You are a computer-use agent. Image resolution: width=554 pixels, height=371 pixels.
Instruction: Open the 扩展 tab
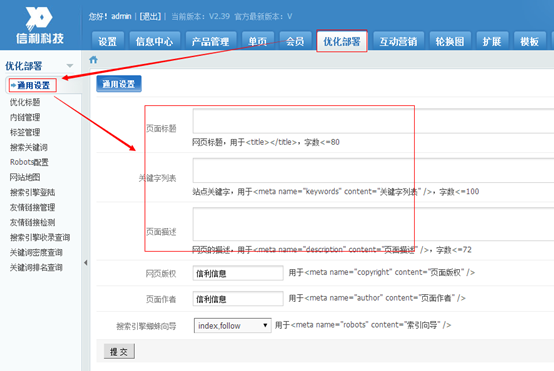pos(492,41)
